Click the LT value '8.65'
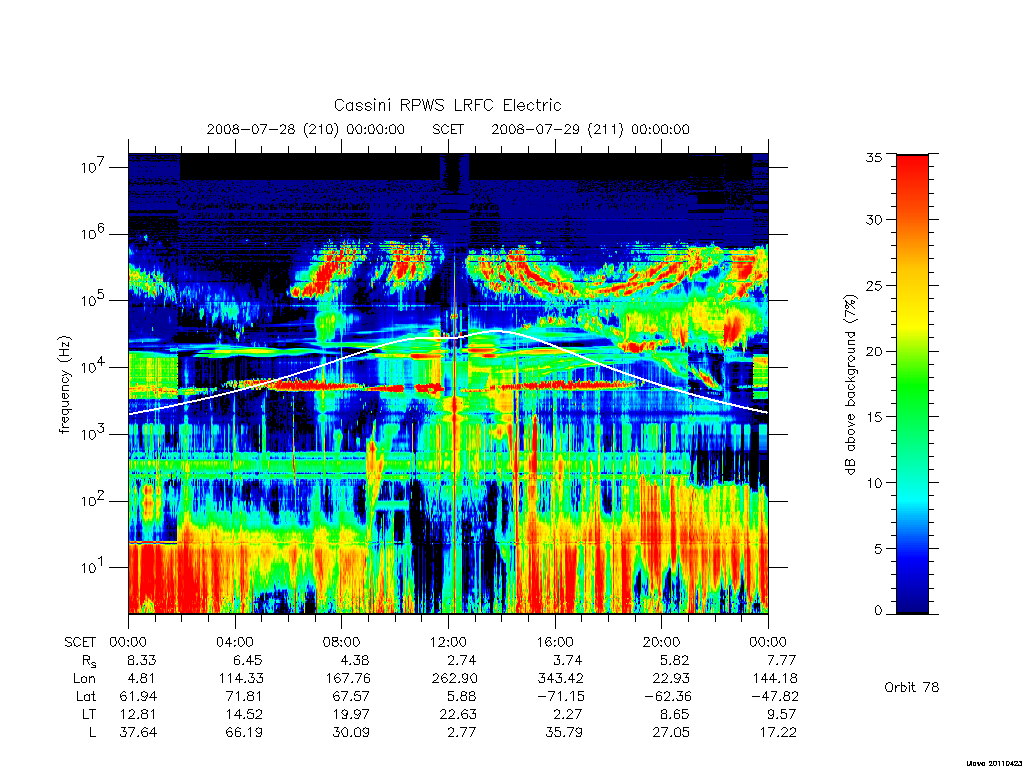This screenshot has height=768, width=1024. click(675, 714)
